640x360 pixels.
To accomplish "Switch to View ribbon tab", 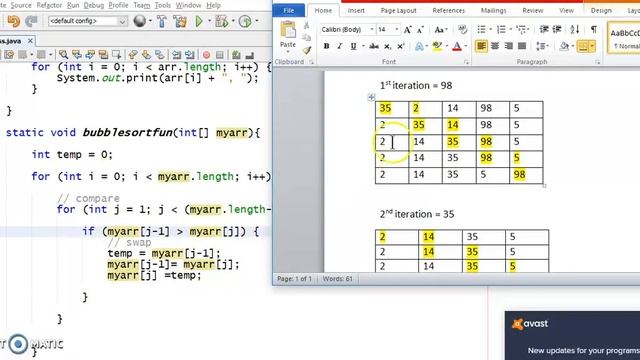I will click(566, 11).
